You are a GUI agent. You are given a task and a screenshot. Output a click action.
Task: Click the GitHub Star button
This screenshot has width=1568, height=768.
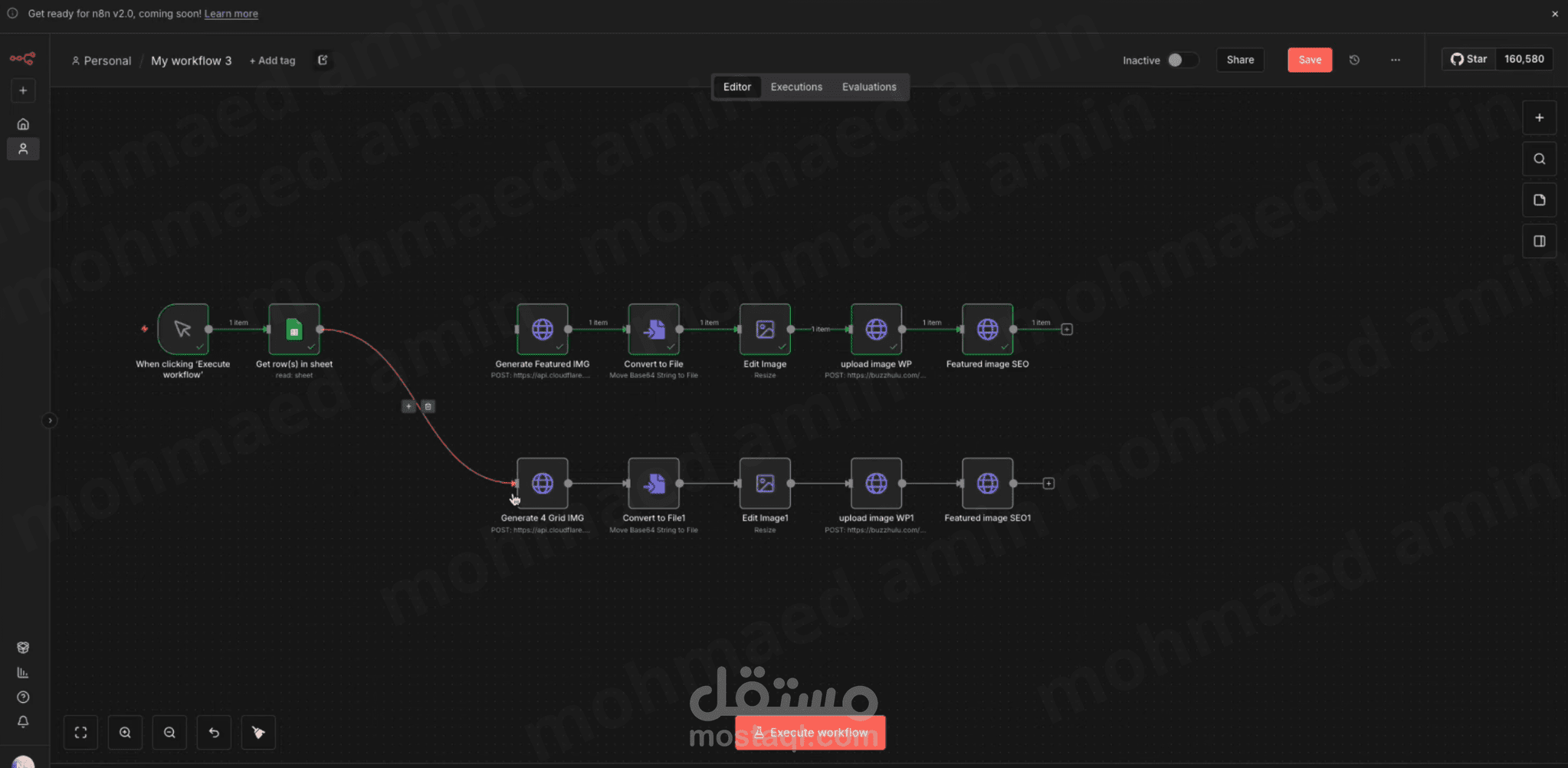(1468, 59)
